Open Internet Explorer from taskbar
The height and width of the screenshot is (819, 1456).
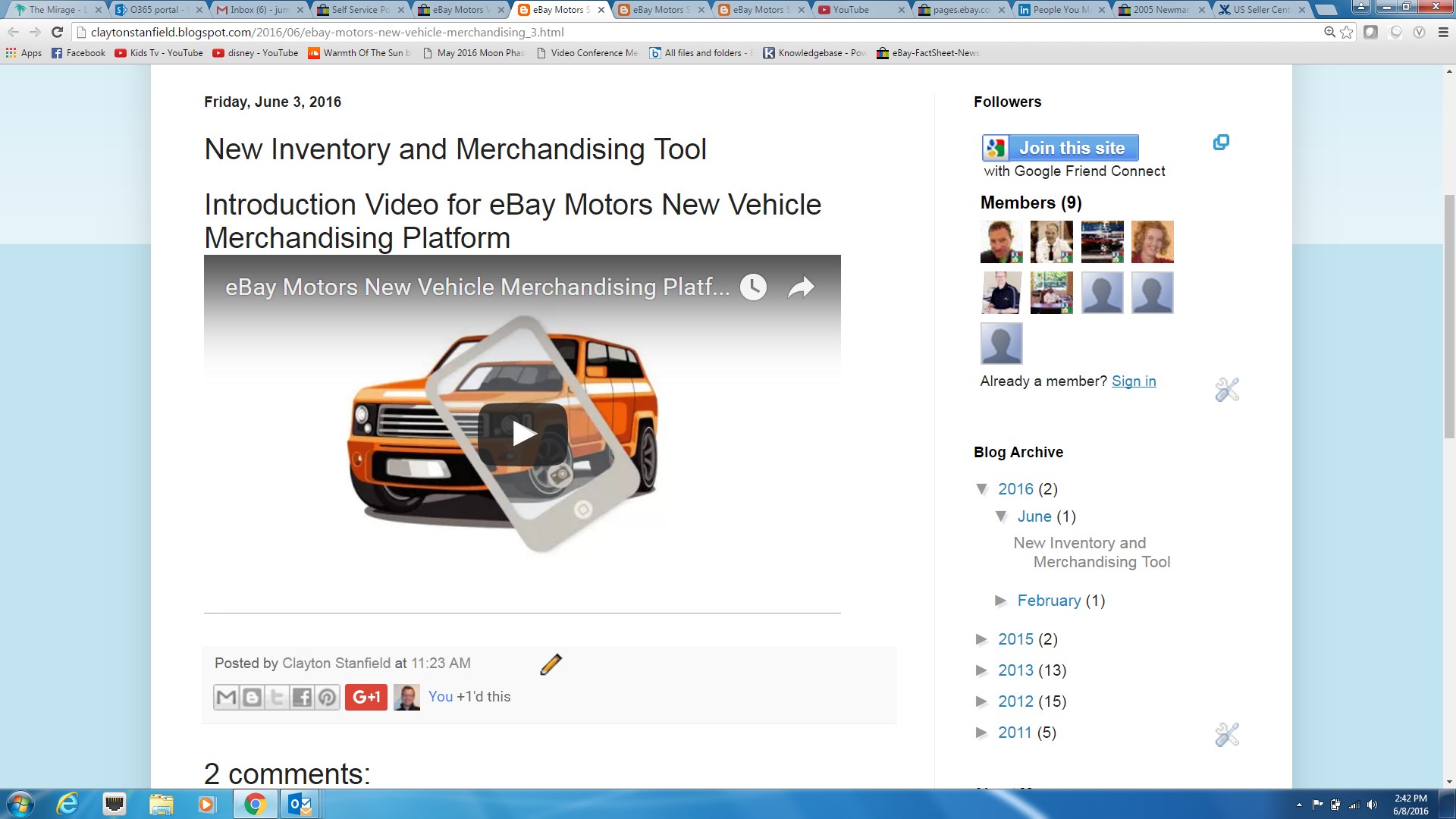(x=67, y=804)
